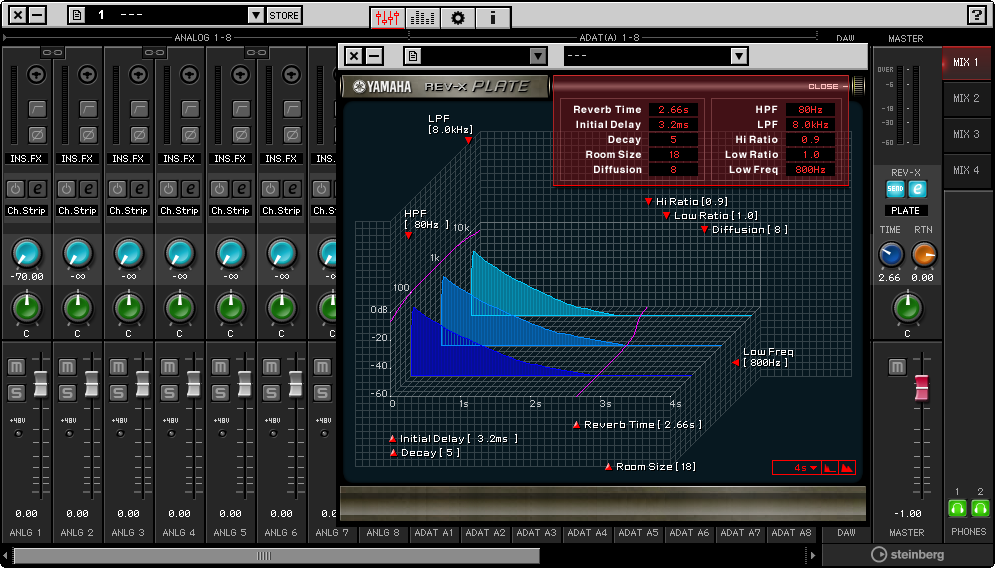
Task: Open scene dropdown arrow next to STORE
Action: coord(256,15)
